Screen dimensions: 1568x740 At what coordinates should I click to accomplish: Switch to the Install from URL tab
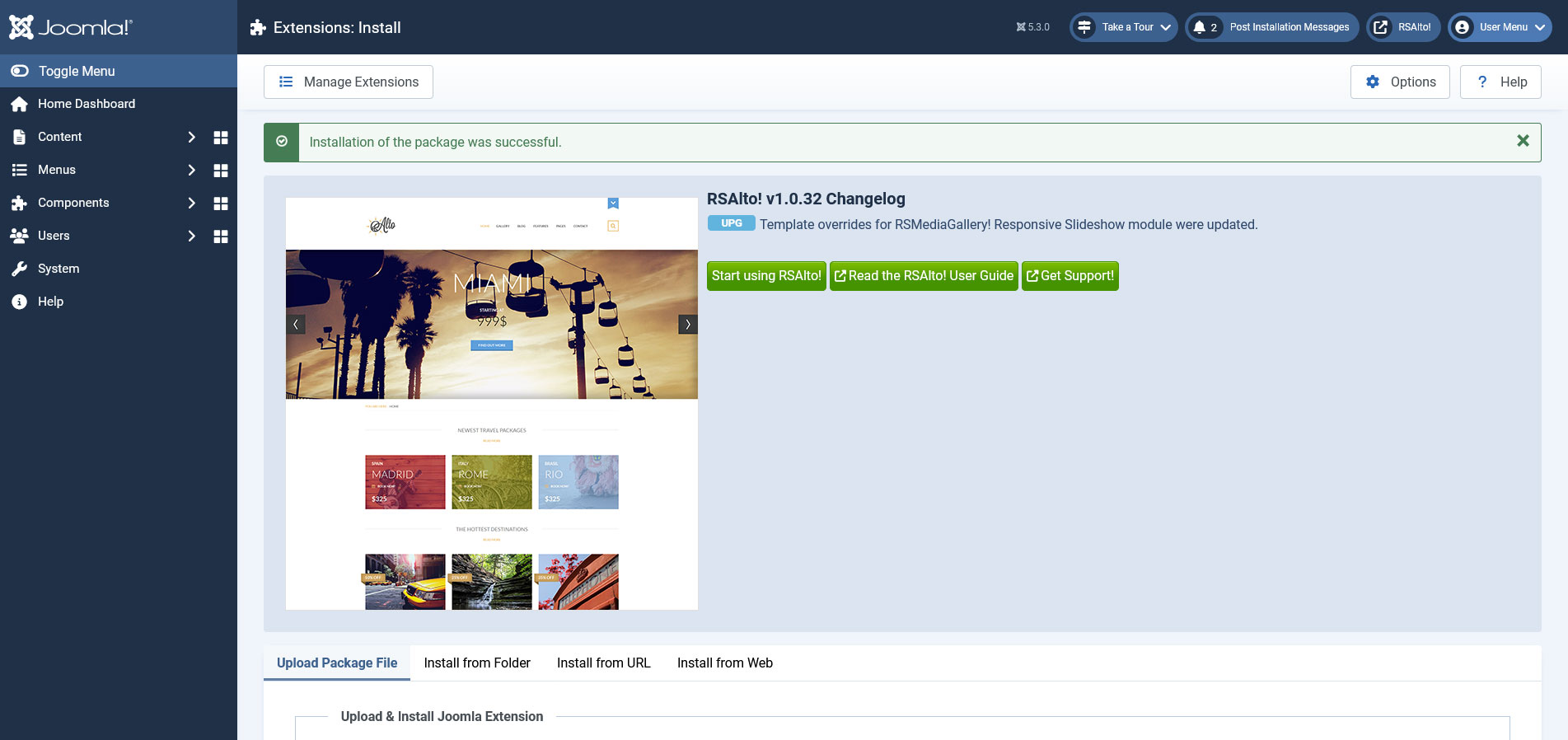pos(604,663)
